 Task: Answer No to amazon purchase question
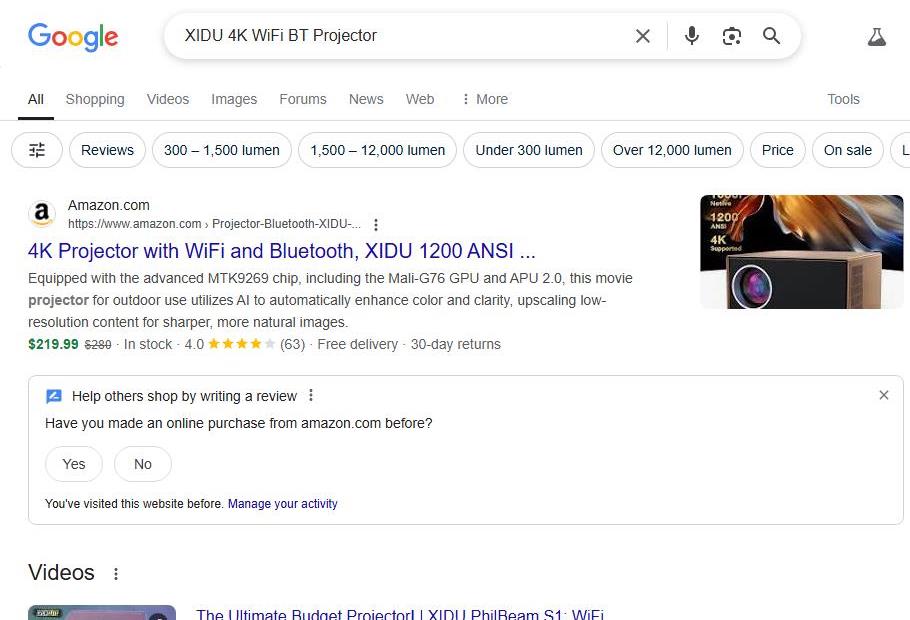pos(143,464)
